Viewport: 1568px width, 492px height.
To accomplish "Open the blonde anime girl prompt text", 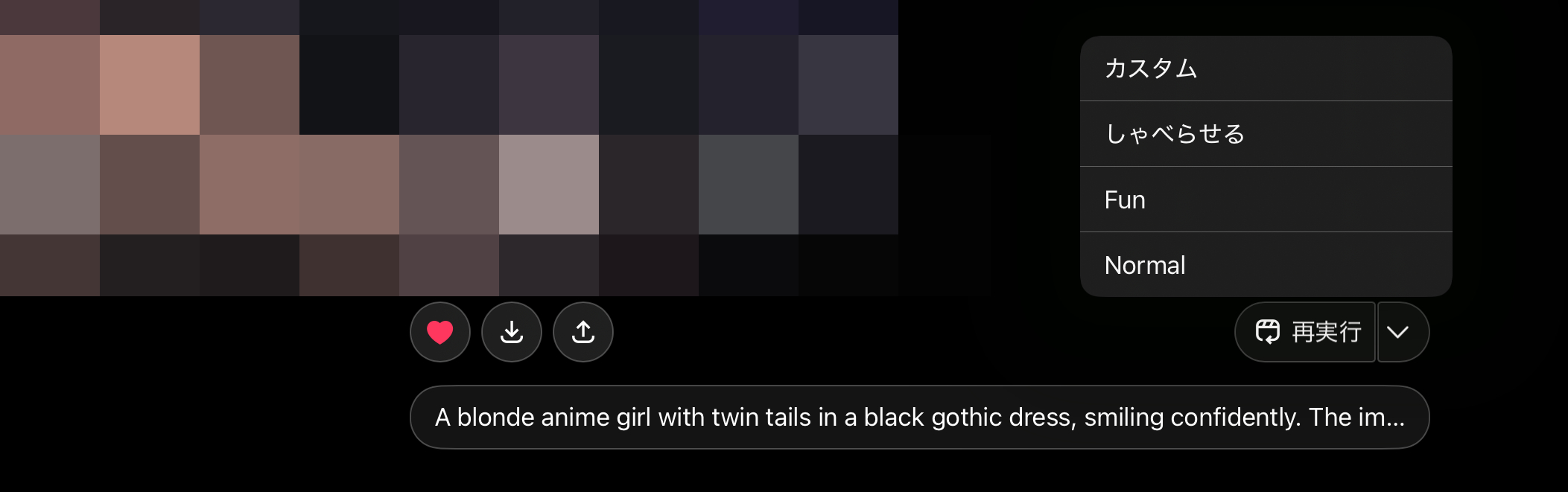I will pos(919,417).
